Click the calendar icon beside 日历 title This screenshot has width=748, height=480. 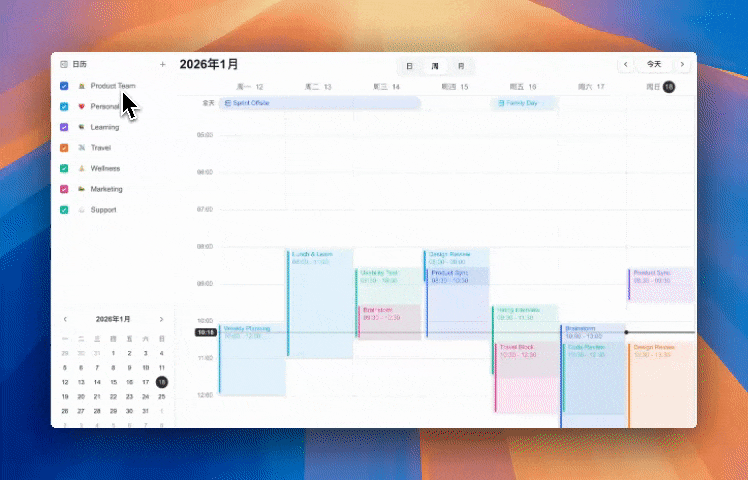point(64,64)
